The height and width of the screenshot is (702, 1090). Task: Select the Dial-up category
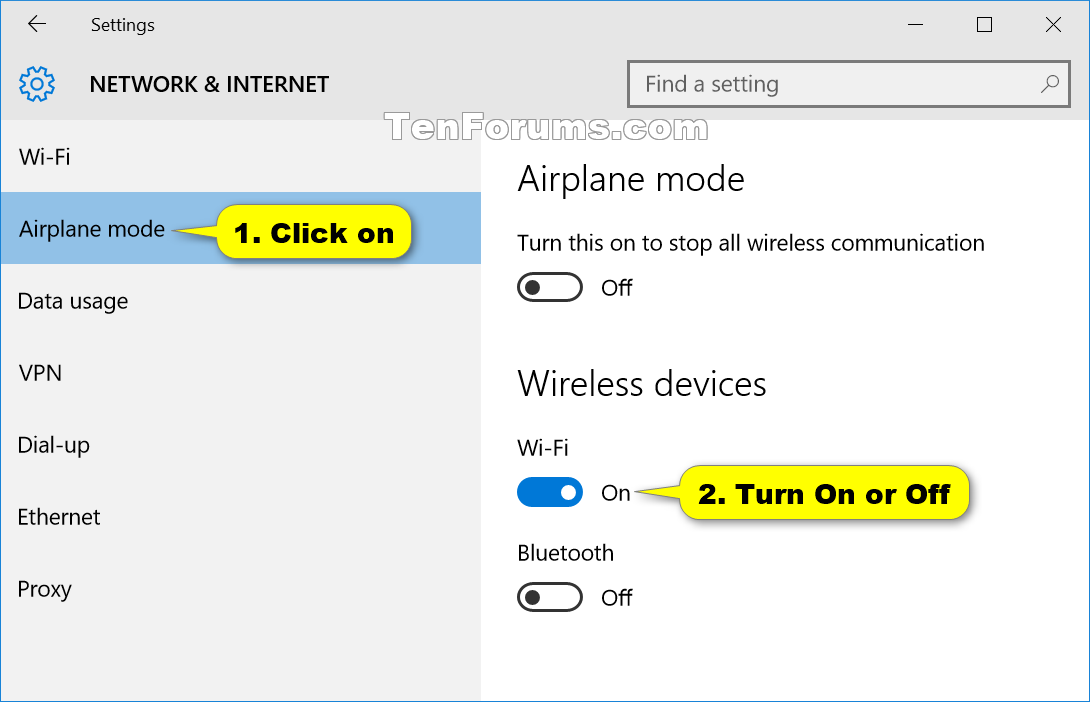(241, 445)
